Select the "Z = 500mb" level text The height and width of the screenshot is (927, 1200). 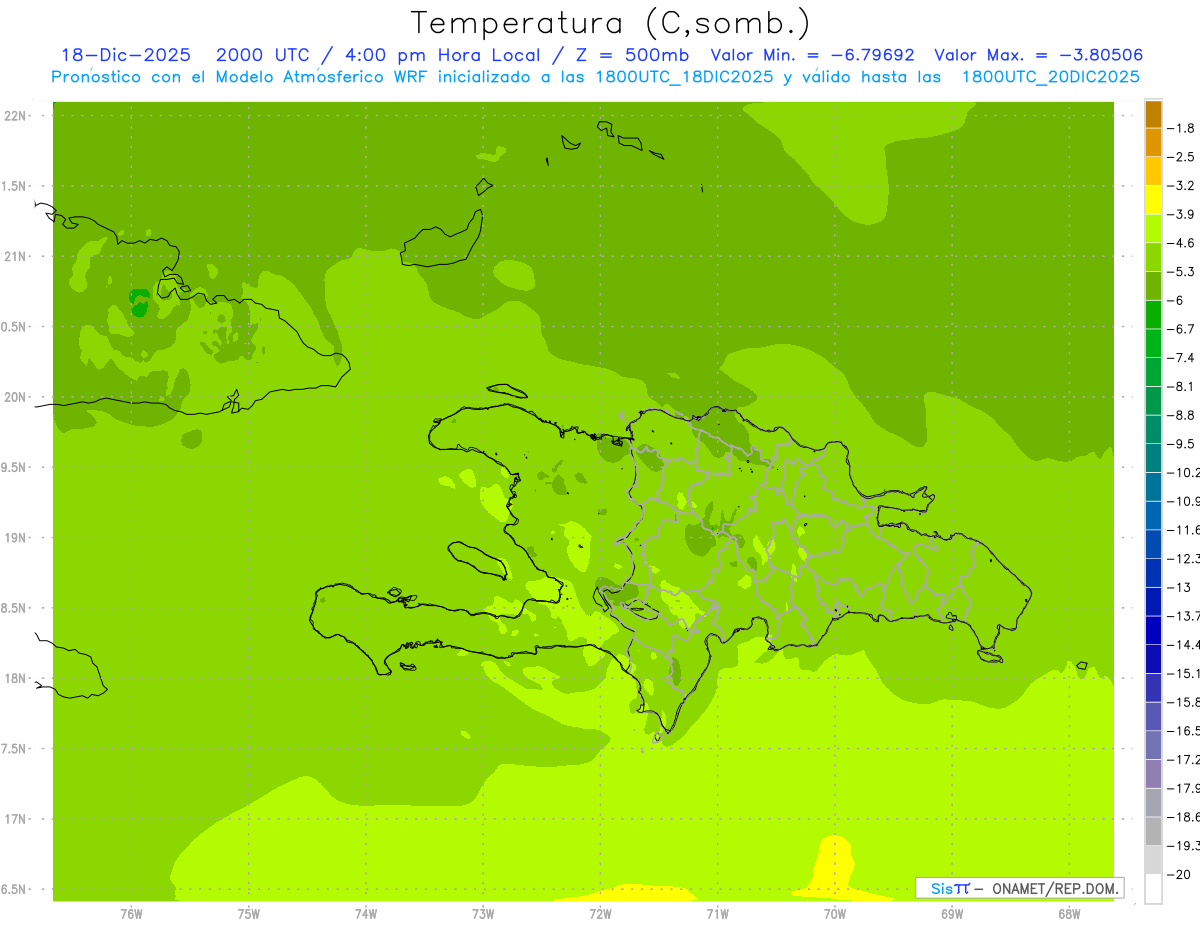(631, 56)
